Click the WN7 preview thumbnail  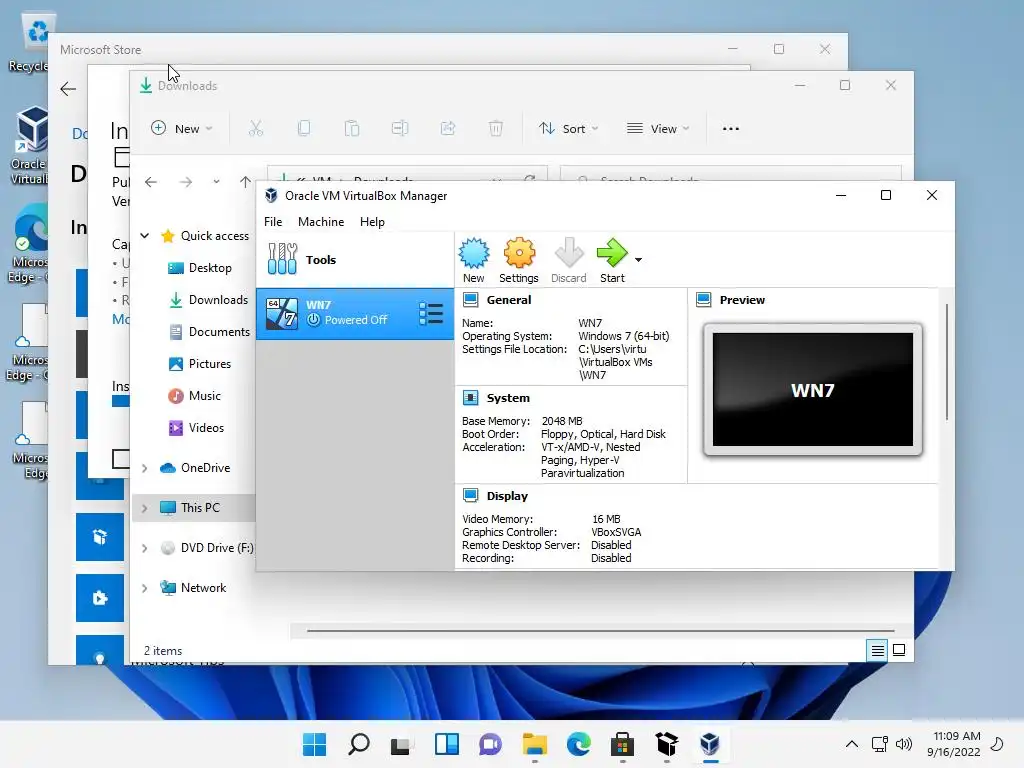pyautogui.click(x=812, y=389)
